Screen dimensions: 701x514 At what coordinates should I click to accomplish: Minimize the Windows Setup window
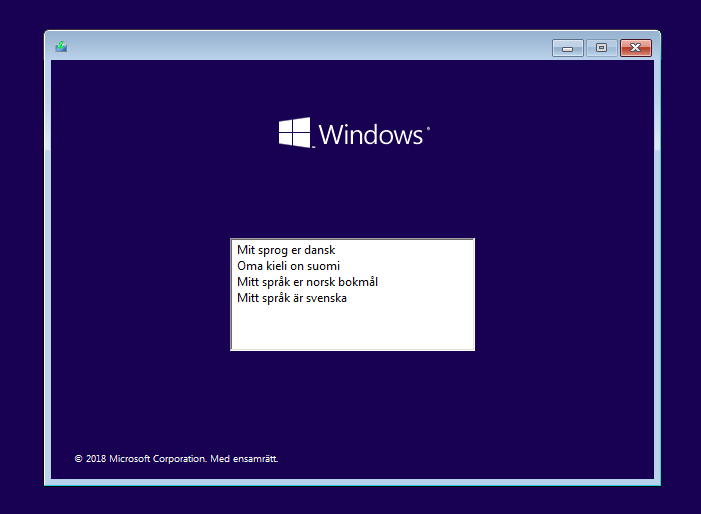568,48
